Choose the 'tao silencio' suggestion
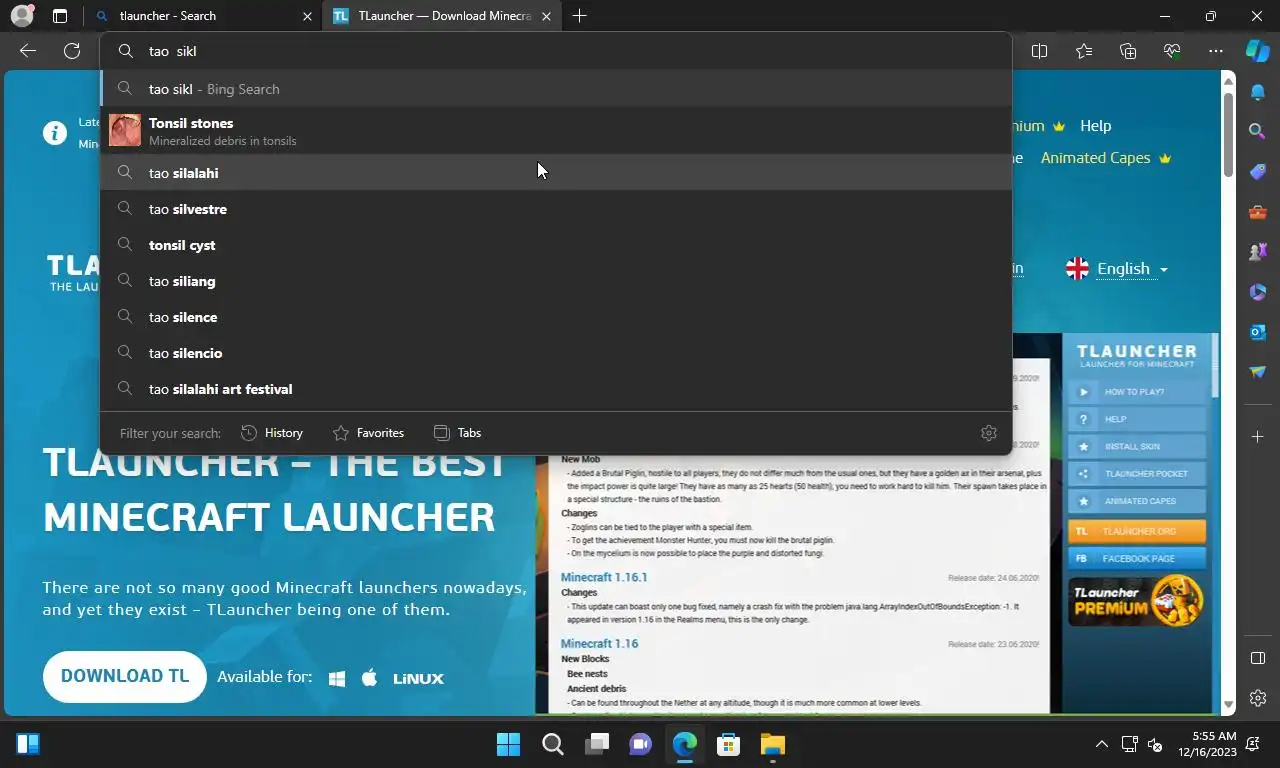 pos(556,353)
